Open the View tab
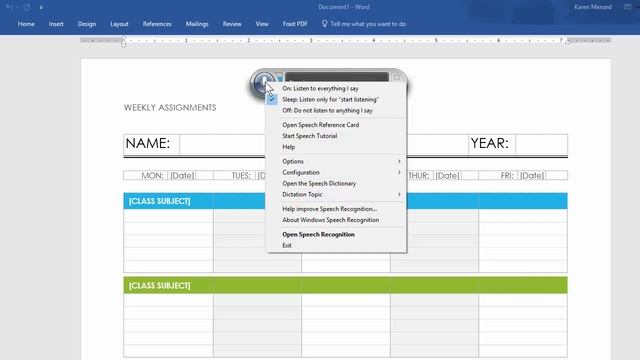Screen dimensions: 640x360 click(262, 24)
